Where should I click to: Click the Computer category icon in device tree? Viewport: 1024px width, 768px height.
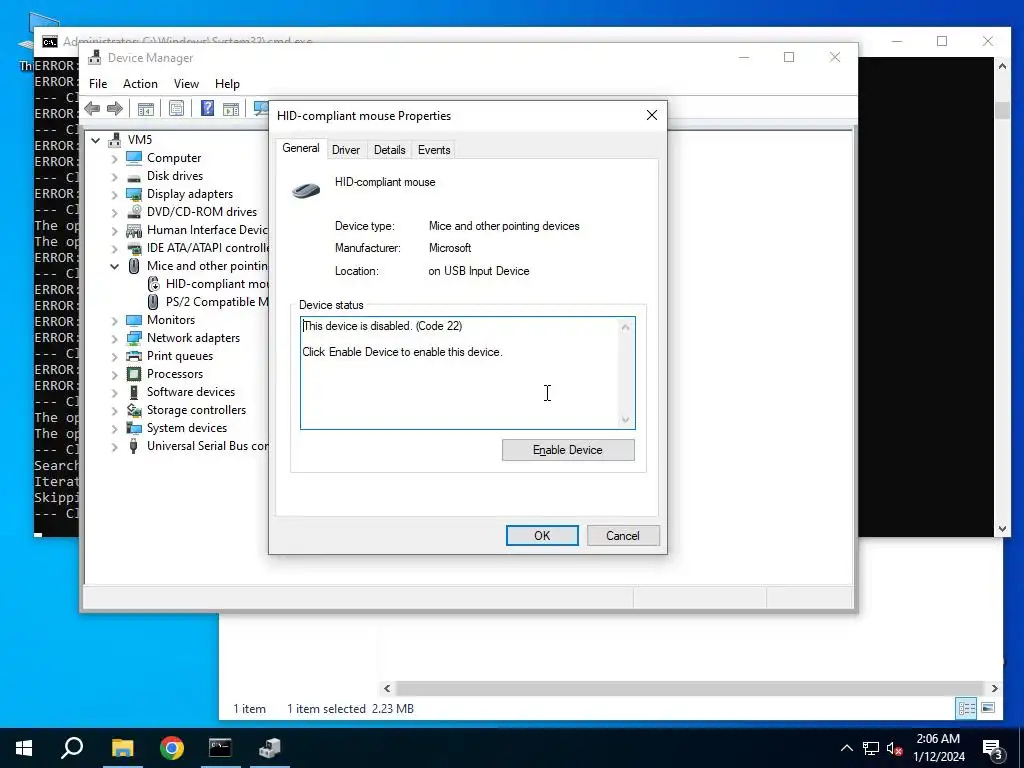(134, 158)
